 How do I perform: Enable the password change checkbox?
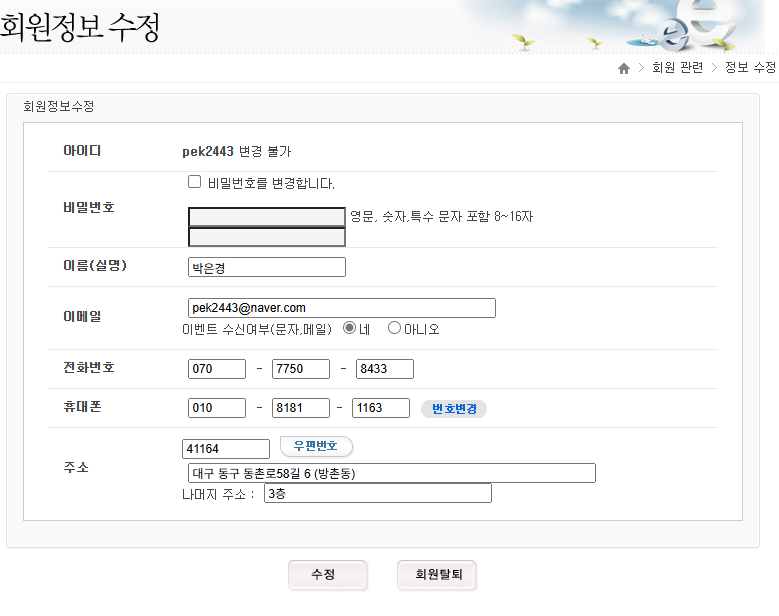click(195, 182)
